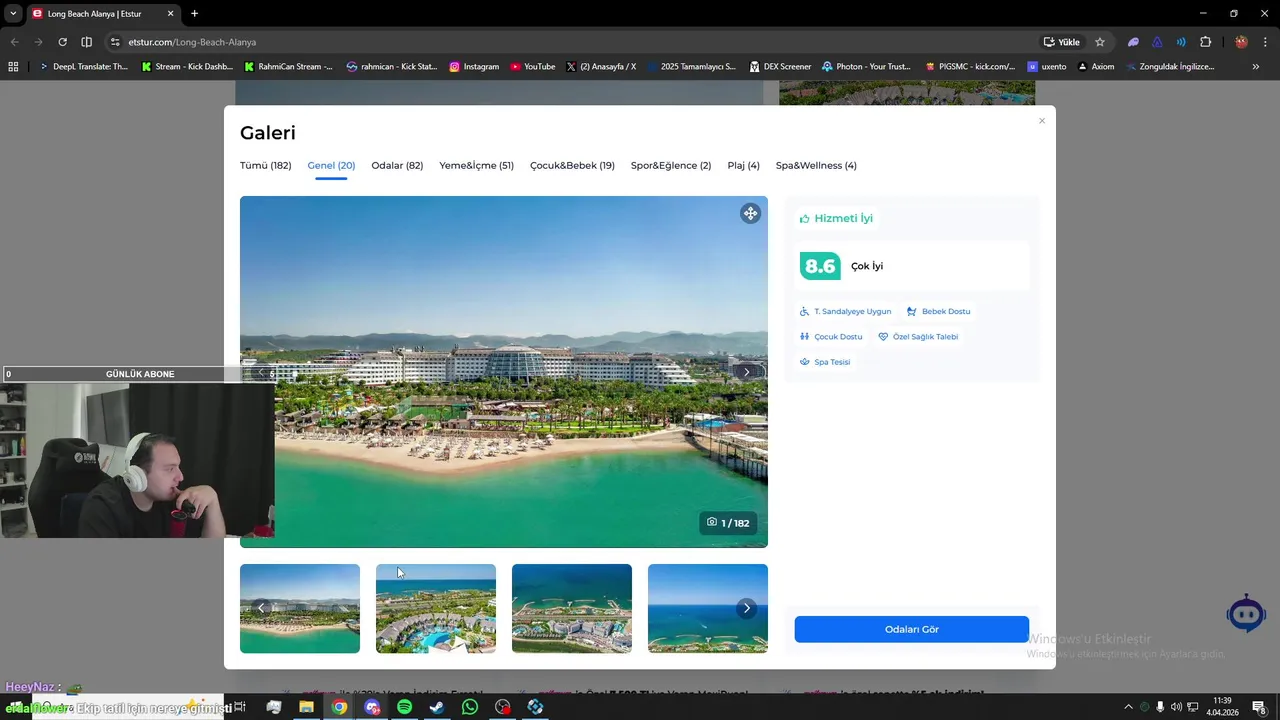Open File Explorer from the taskbar
The height and width of the screenshot is (720, 1280).
pyautogui.click(x=306, y=707)
